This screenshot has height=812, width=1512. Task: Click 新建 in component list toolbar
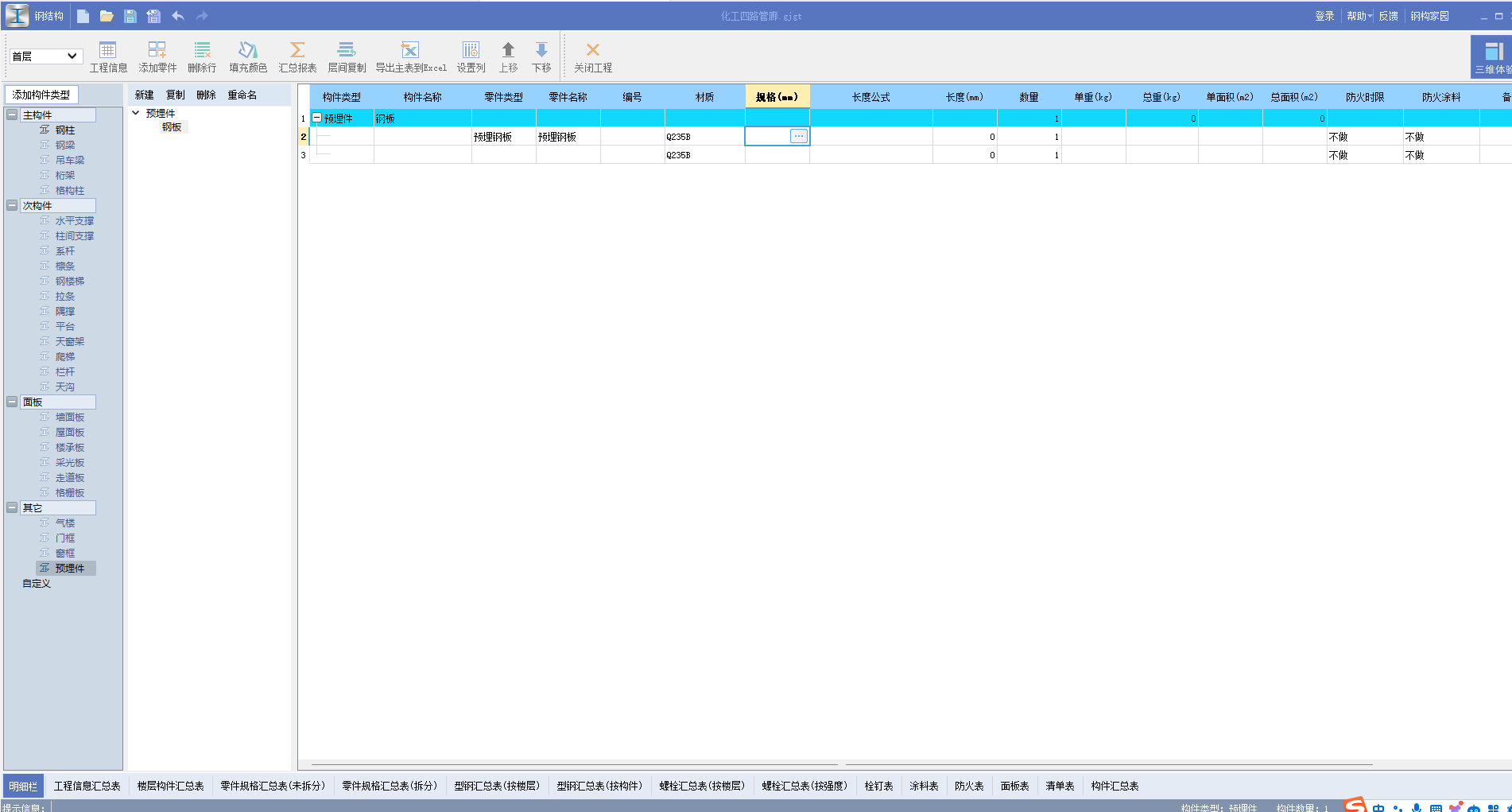[x=145, y=95]
